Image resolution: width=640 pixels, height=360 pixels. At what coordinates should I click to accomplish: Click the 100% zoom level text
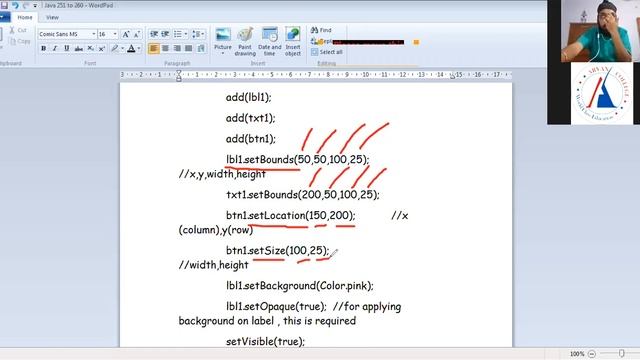577,354
